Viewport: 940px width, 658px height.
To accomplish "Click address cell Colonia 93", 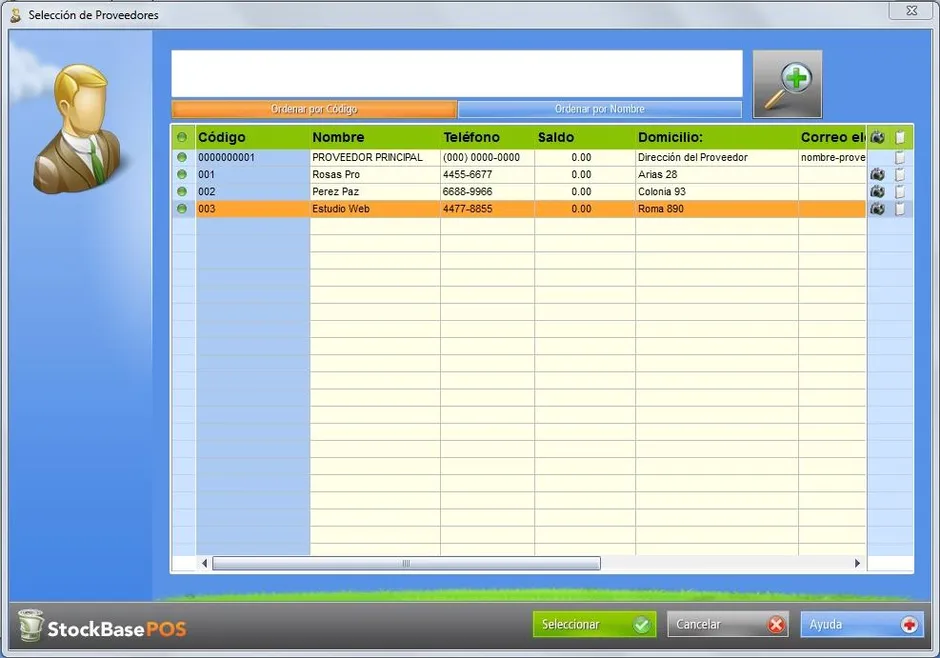I will (717, 192).
